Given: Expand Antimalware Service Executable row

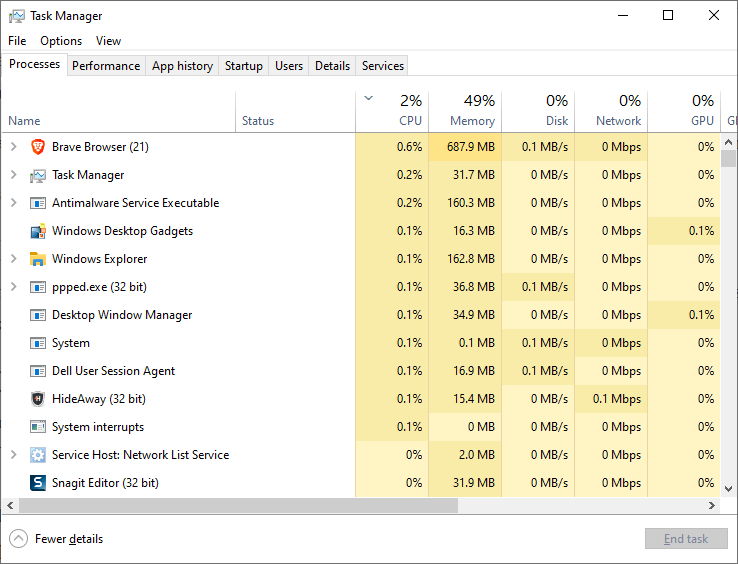Looking at the screenshot, I should tap(14, 203).
